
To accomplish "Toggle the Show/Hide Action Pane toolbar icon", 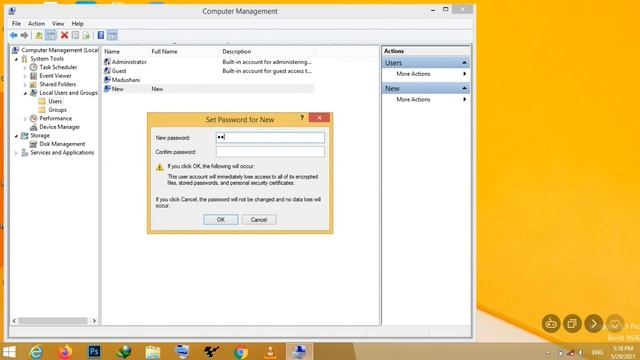I will pos(112,36).
